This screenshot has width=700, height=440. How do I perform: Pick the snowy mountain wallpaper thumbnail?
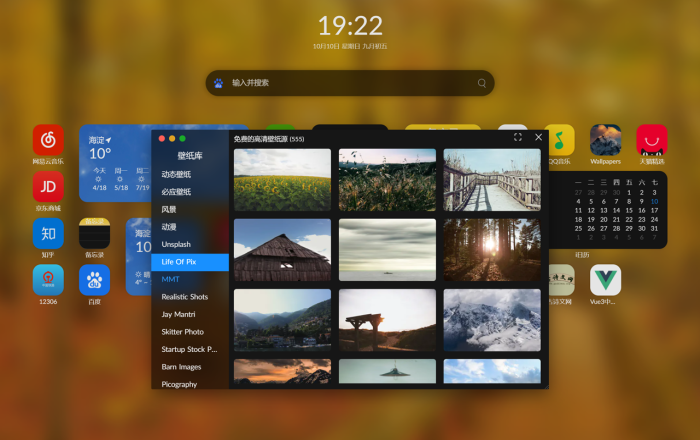[x=492, y=320]
